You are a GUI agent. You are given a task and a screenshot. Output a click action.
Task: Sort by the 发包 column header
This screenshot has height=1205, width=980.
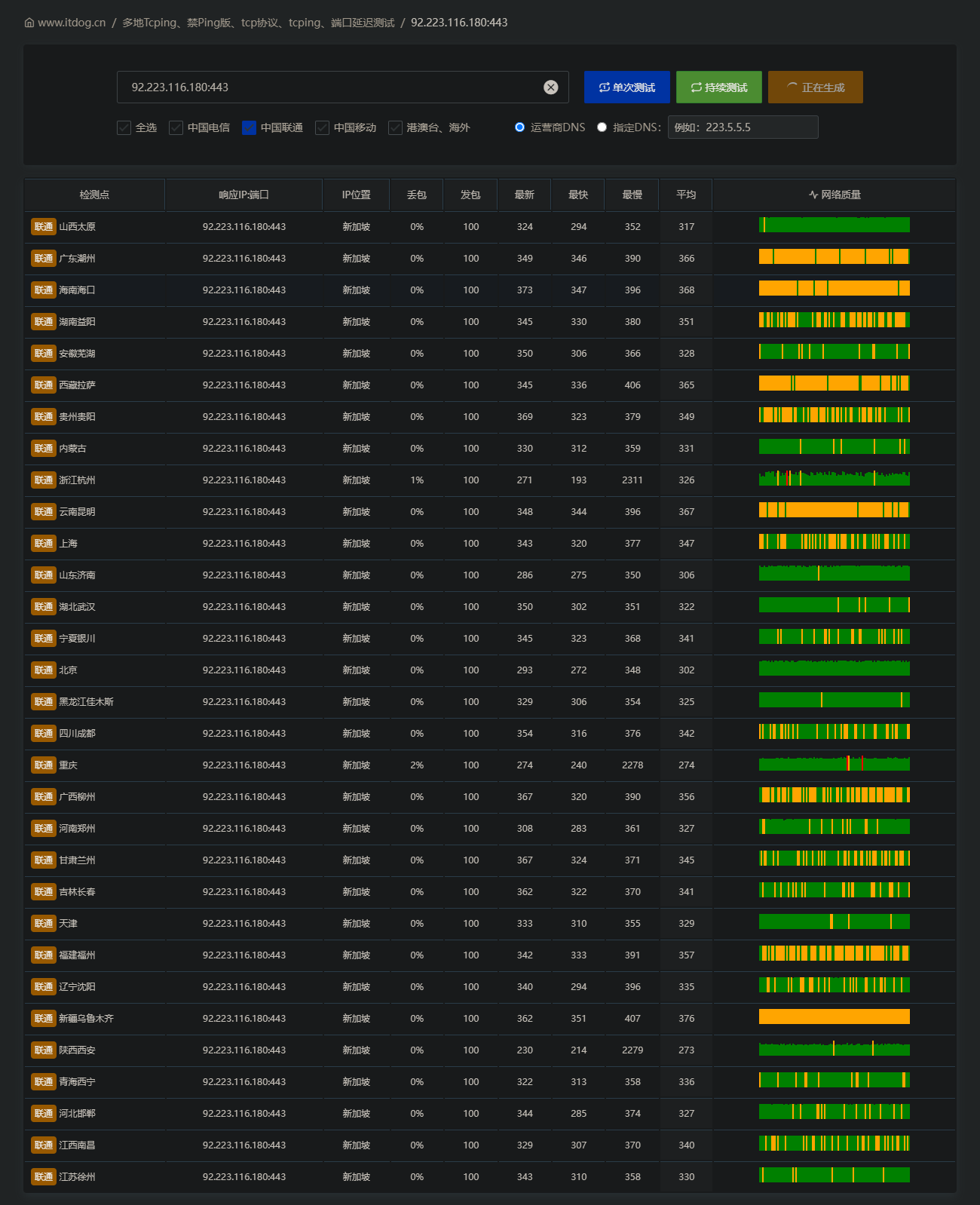point(470,195)
